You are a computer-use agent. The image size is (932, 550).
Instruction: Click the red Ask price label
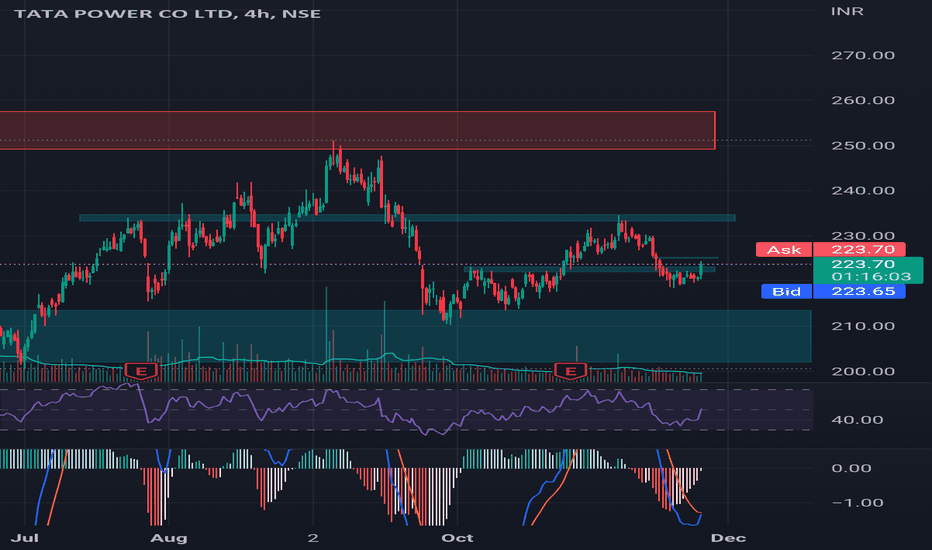830,250
